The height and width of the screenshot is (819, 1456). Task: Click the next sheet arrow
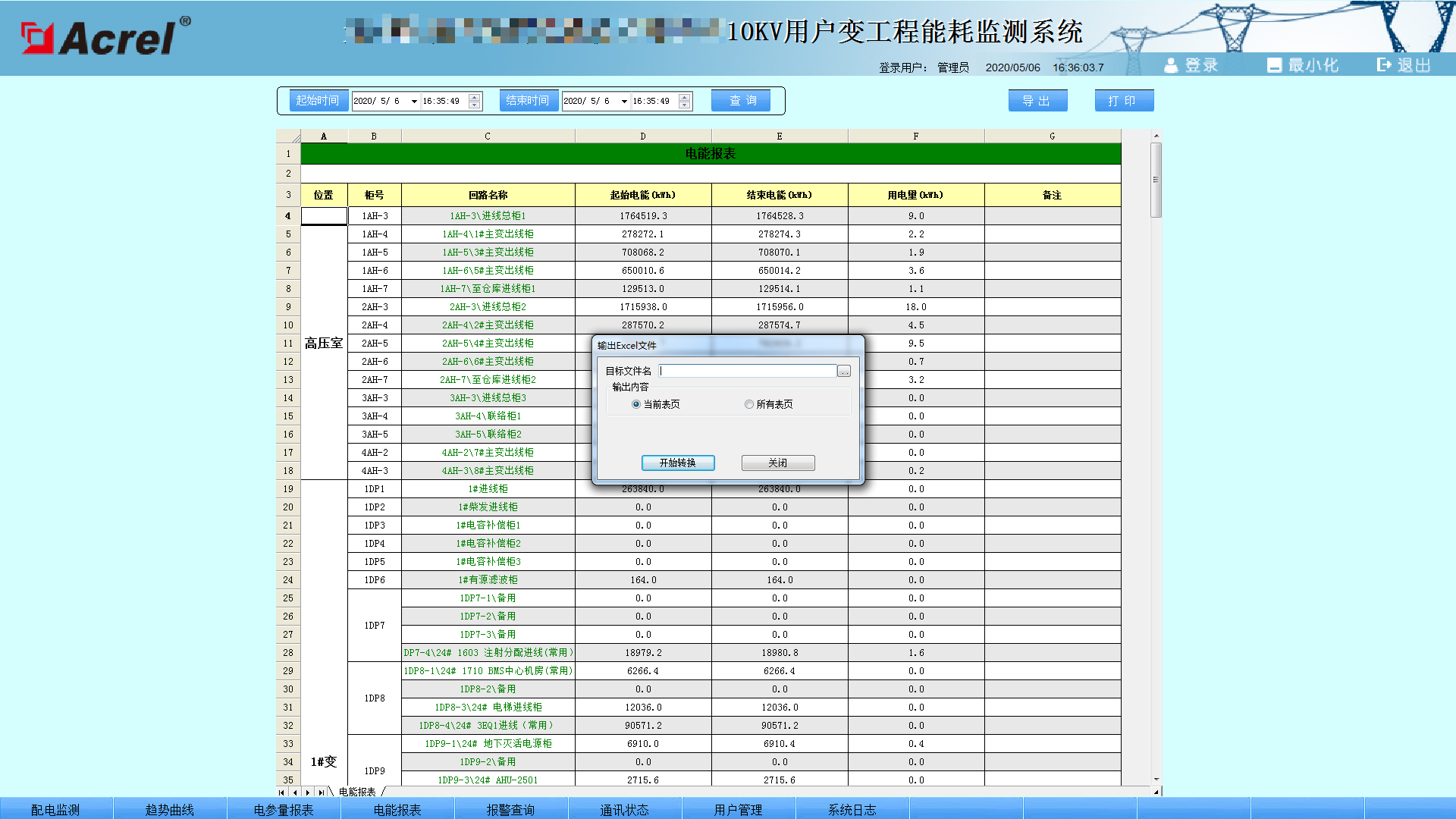coord(308,792)
